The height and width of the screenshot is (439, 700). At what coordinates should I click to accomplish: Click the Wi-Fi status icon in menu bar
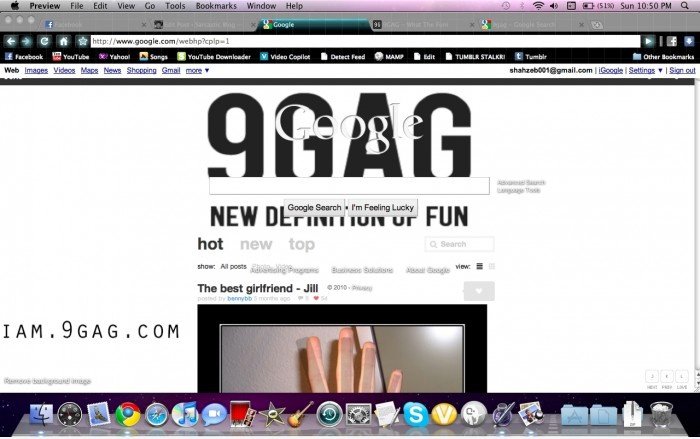coord(538,6)
